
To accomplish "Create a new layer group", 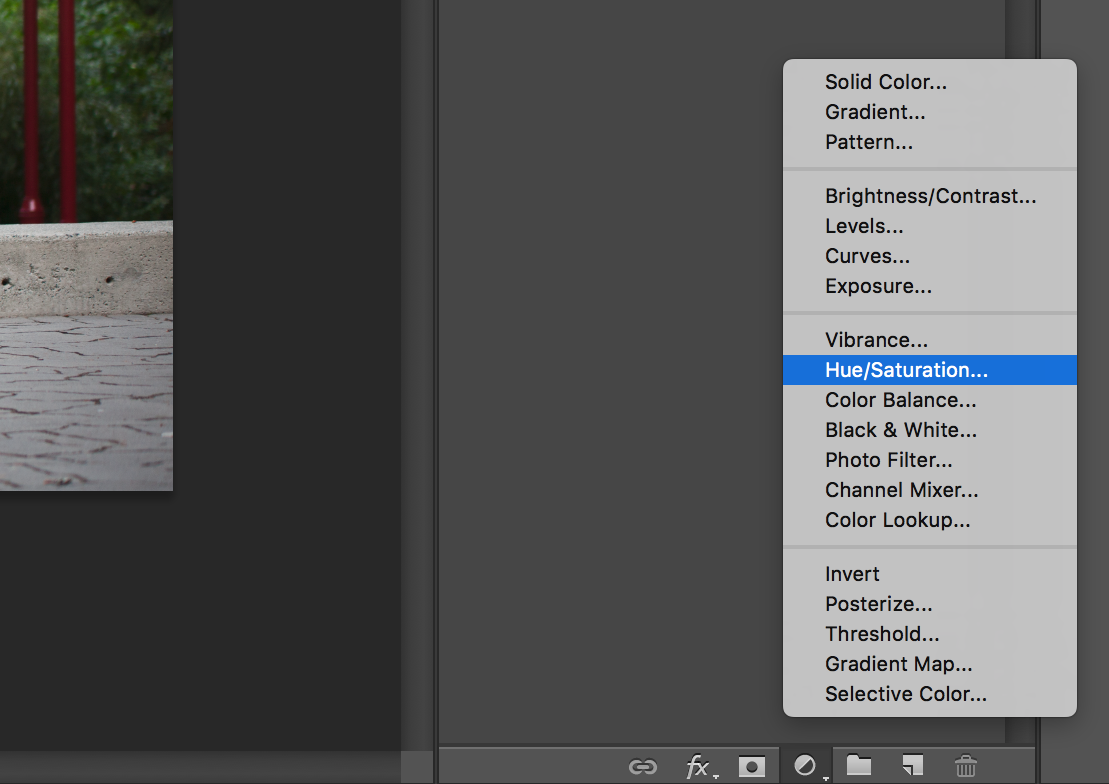I will [x=859, y=766].
